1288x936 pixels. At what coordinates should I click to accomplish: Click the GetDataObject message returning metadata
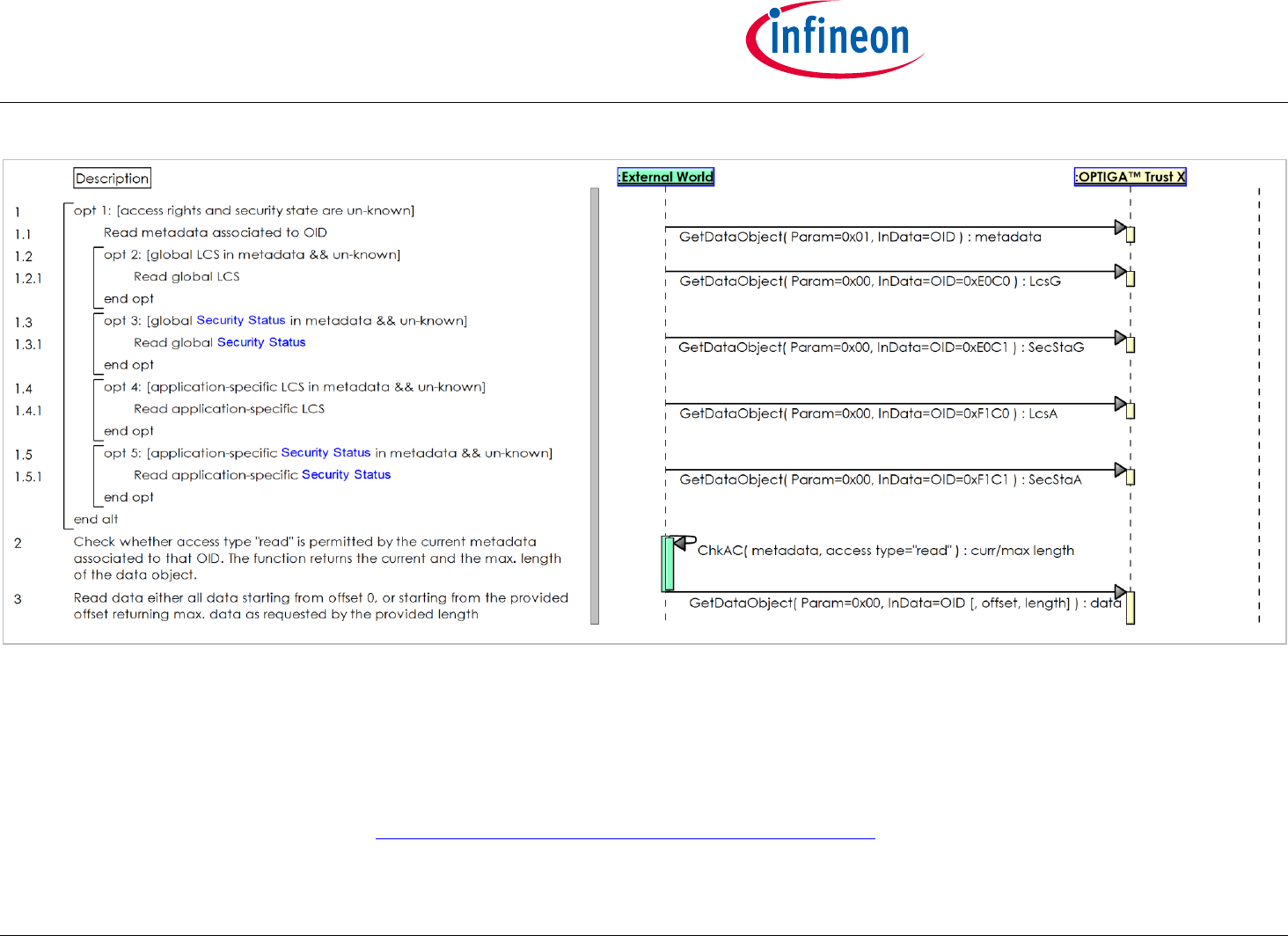860,237
